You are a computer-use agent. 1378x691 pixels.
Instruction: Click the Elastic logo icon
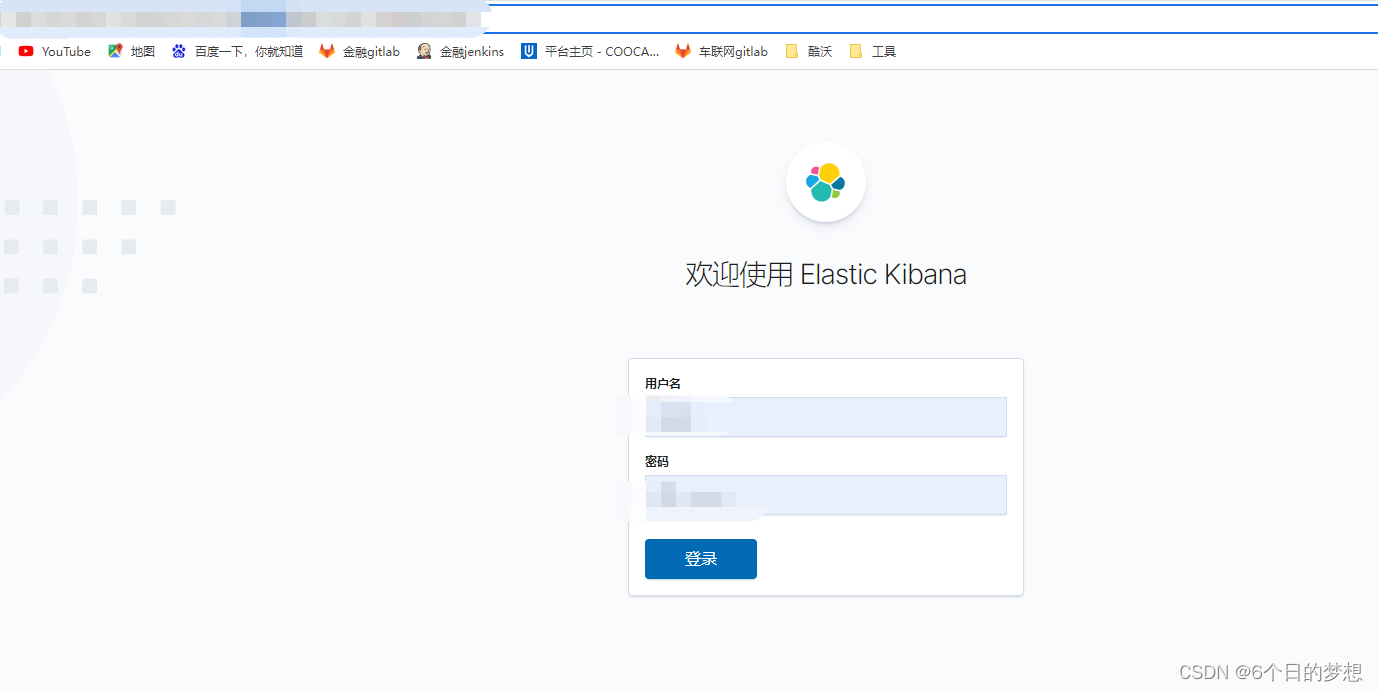(826, 182)
